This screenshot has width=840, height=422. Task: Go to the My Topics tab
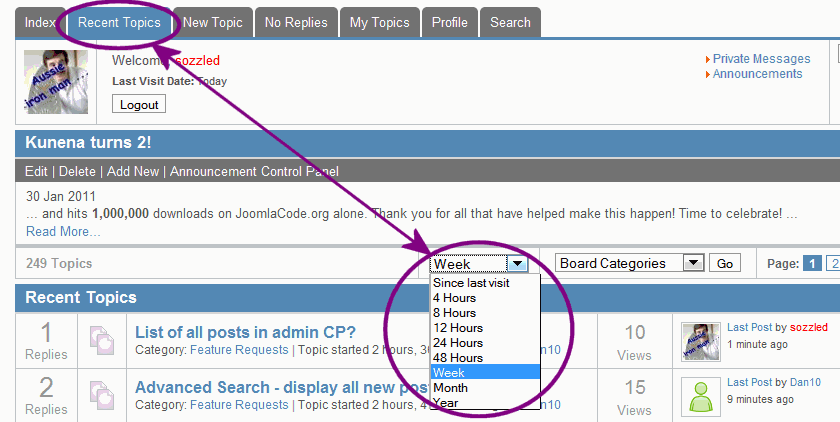click(x=380, y=22)
